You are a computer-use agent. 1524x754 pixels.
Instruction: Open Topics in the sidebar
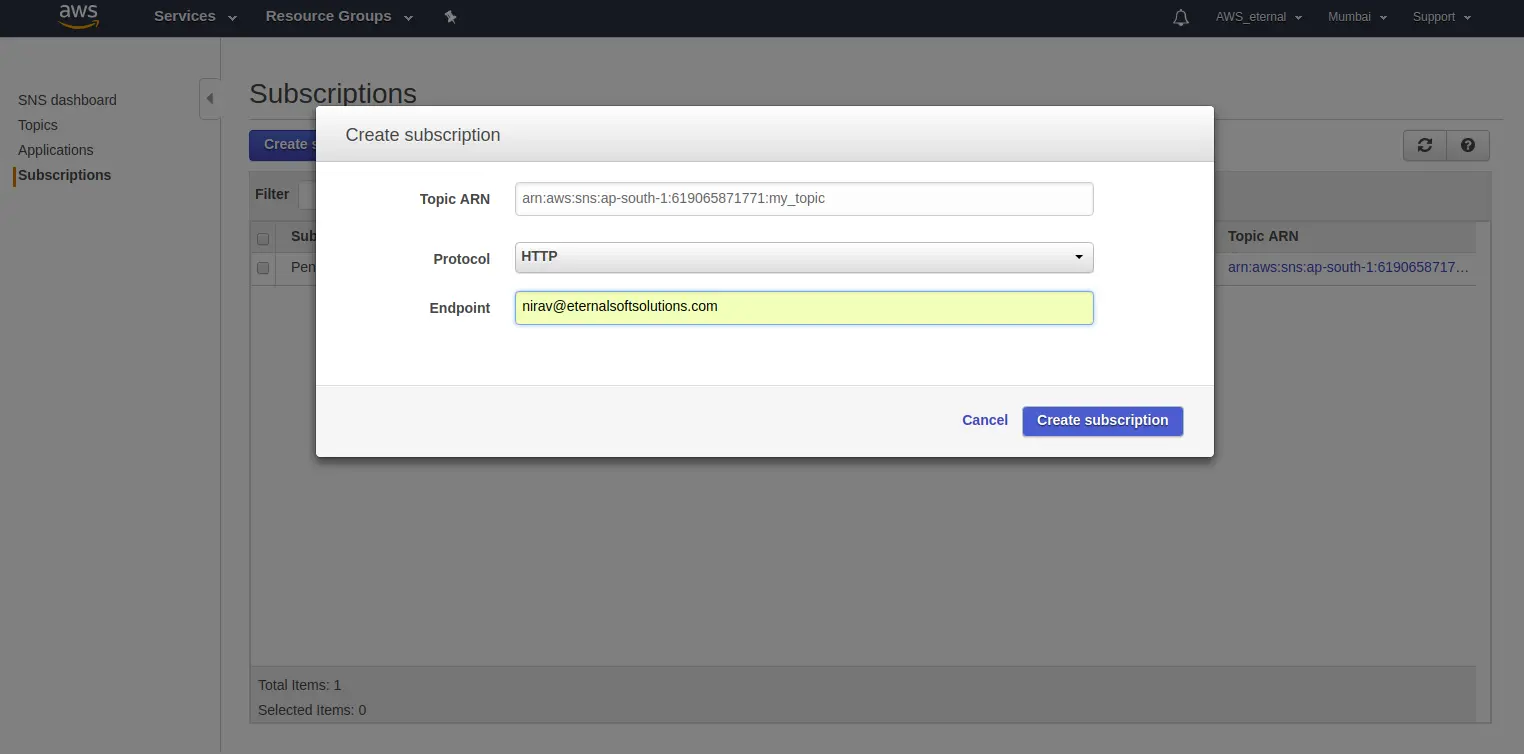38,125
